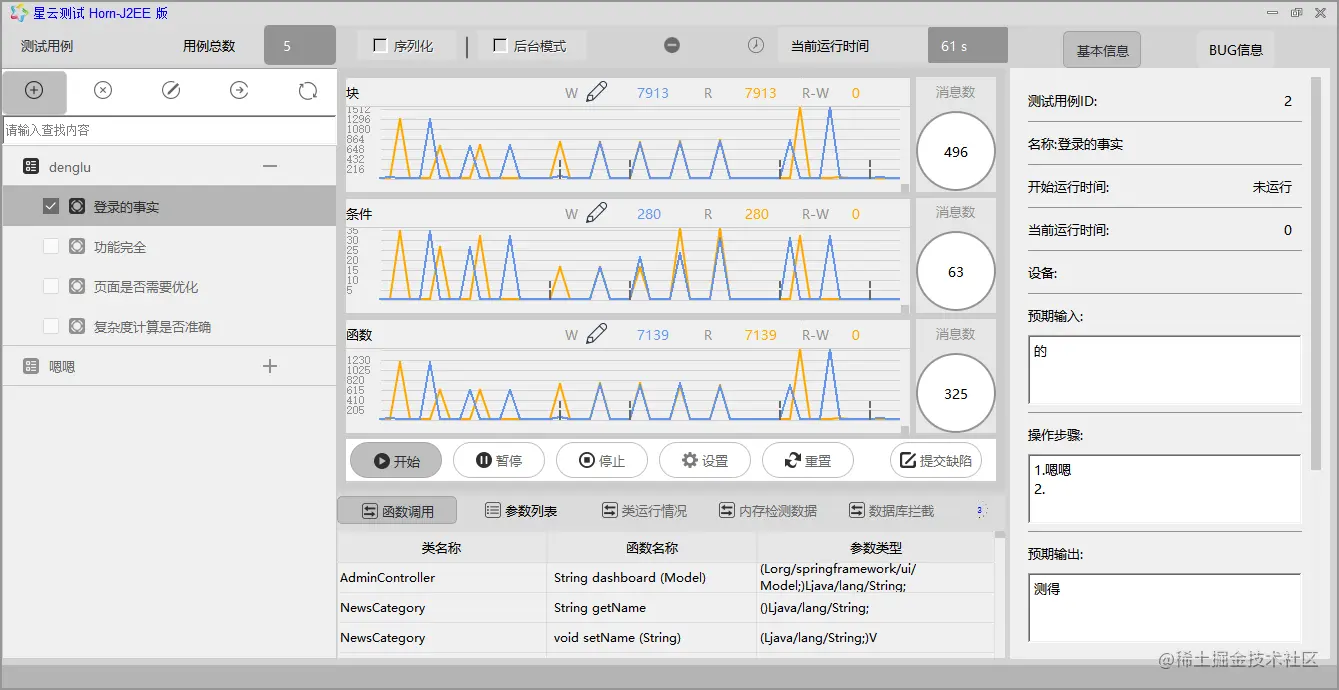
Task: Click pencil edit icon in 条件 chart header
Action: (x=597, y=213)
